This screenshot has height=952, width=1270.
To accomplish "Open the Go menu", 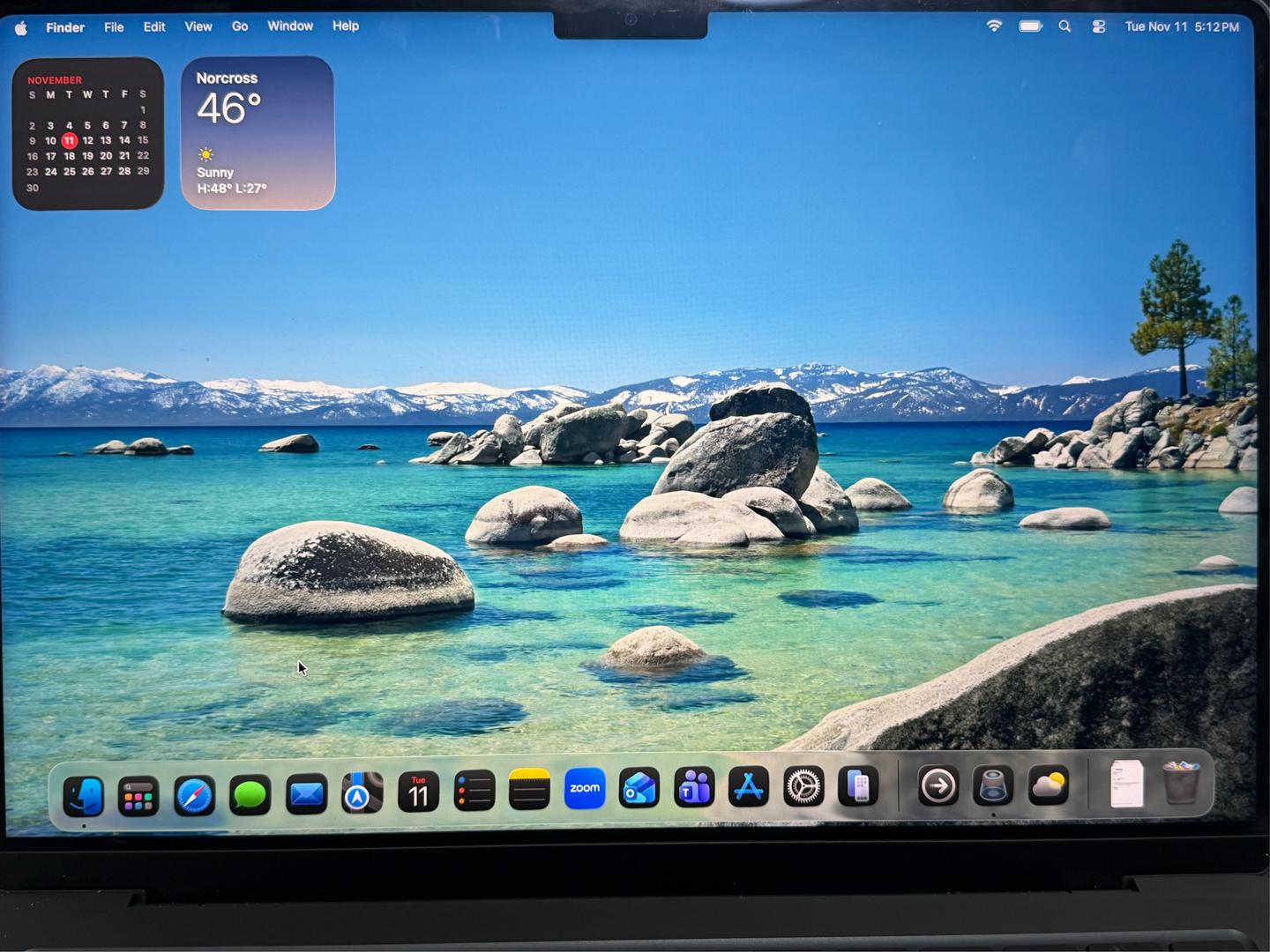I will 240,26.
